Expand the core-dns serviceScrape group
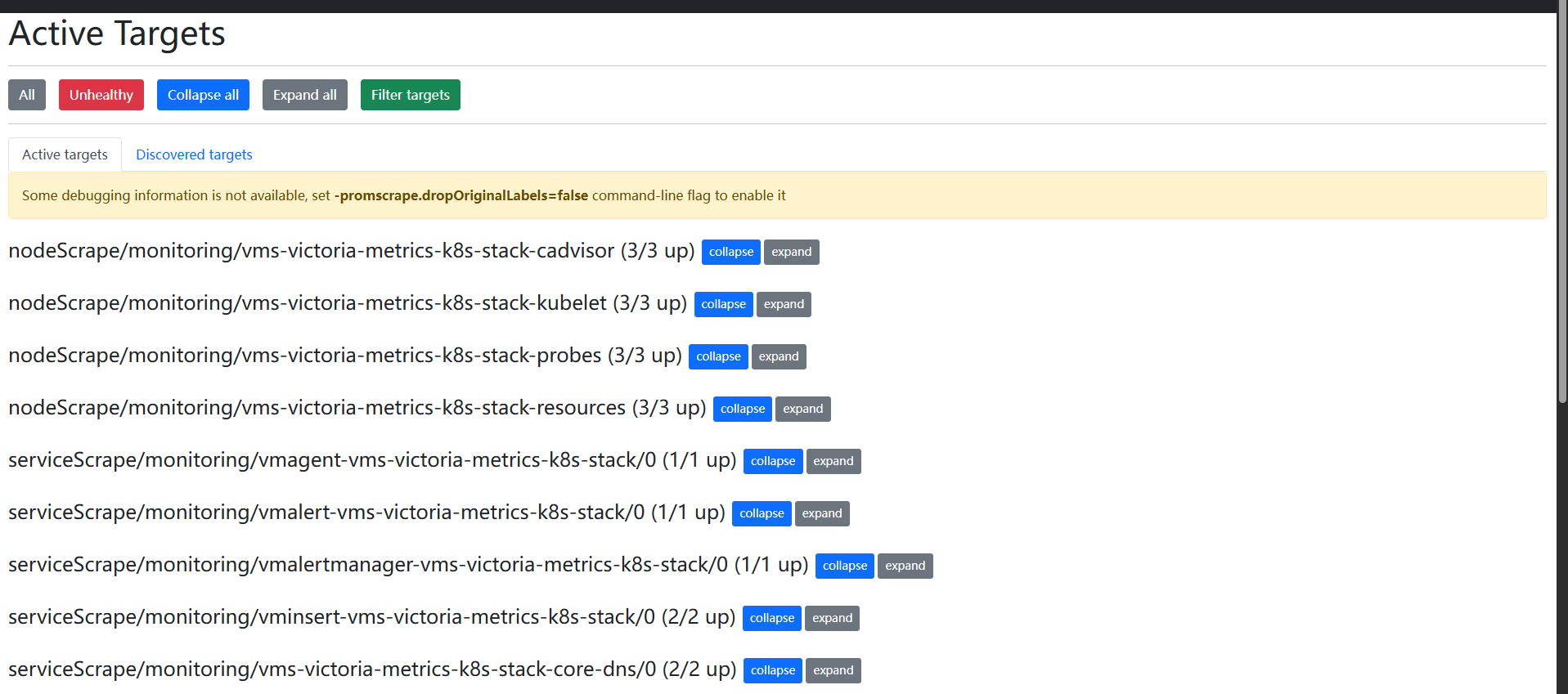The image size is (1568, 694). point(833,670)
